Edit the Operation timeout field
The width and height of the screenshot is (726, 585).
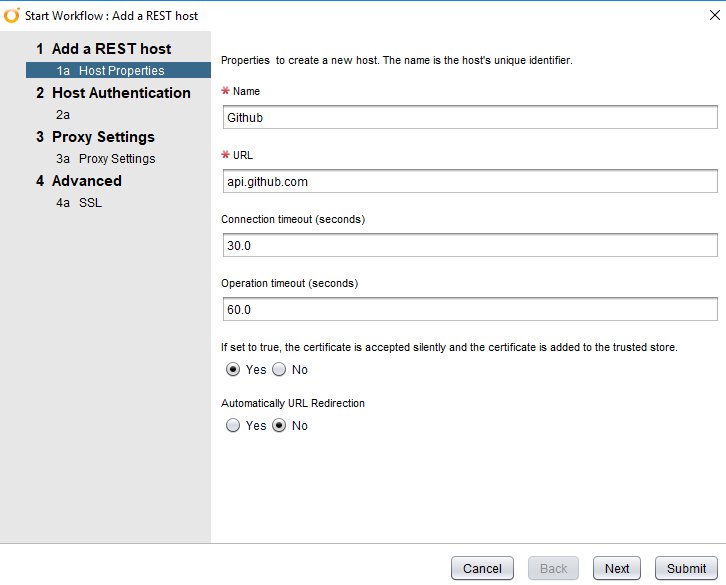click(470, 309)
